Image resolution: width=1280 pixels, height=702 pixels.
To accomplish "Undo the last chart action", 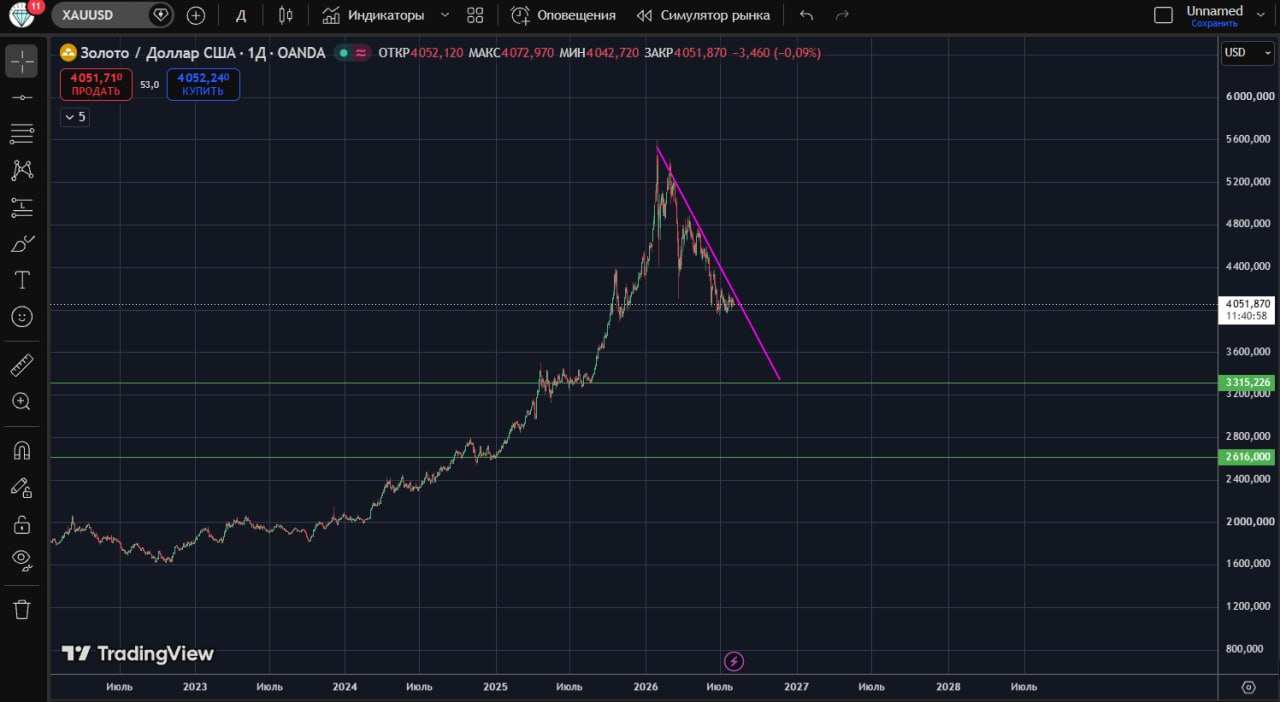I will click(807, 15).
